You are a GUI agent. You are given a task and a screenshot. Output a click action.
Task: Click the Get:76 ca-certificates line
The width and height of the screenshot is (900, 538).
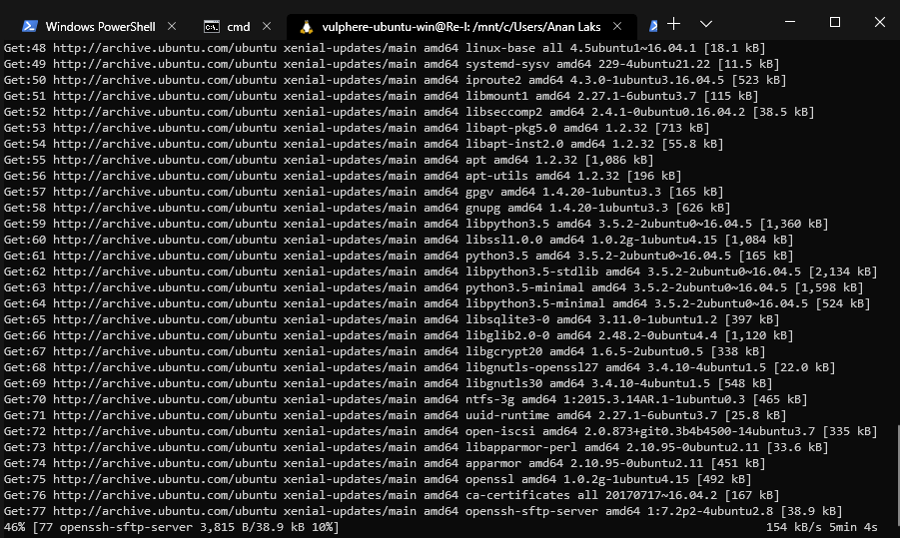pos(391,496)
